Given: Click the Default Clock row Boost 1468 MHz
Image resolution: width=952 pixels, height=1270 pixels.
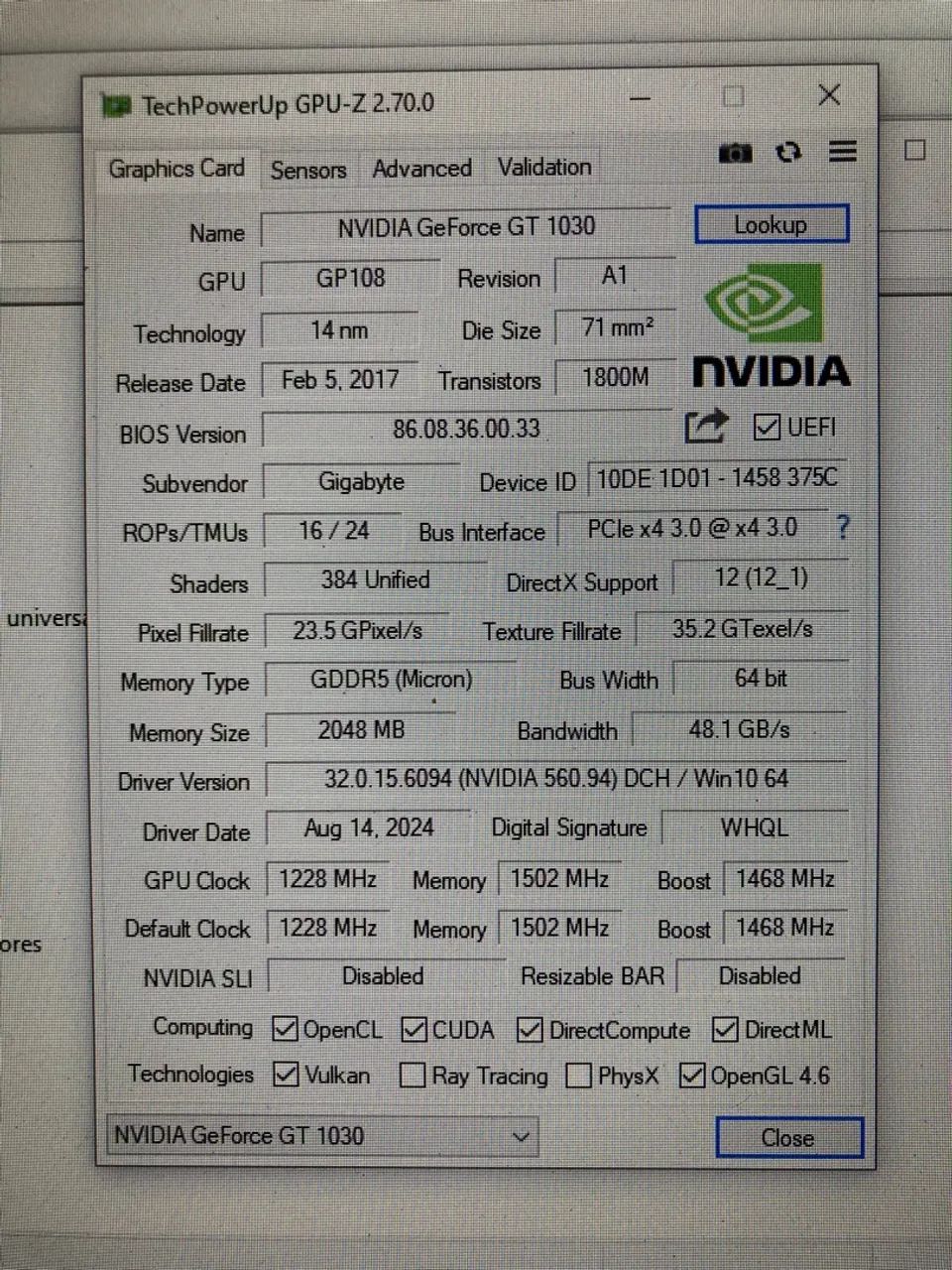Looking at the screenshot, I should pos(784,927).
